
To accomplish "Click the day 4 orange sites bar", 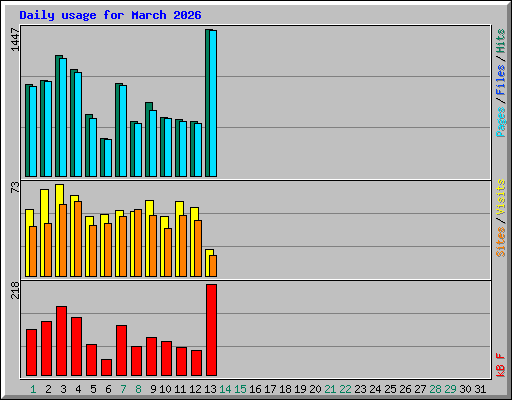I will pyautogui.click(x=78, y=239).
